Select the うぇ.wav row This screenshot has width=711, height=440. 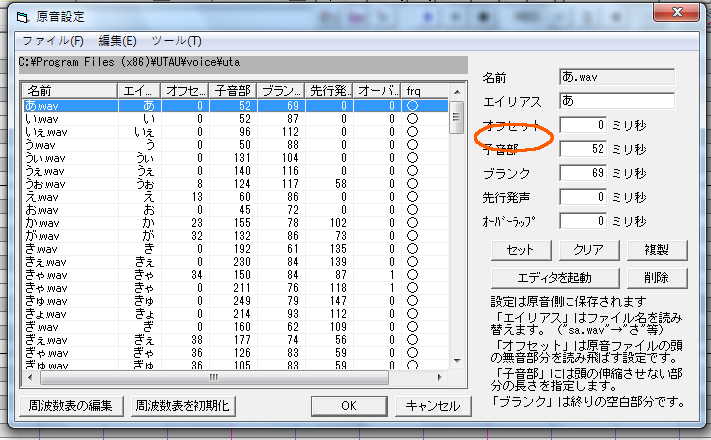235,171
